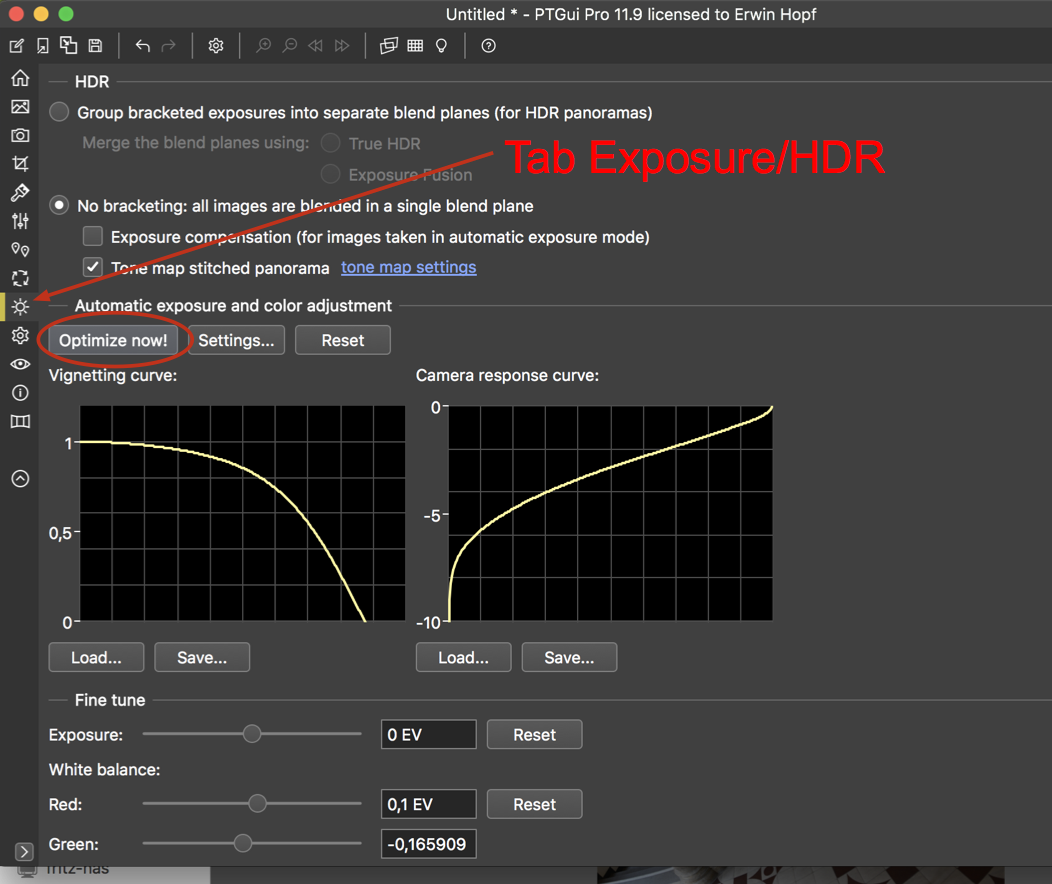1052x884 pixels.
Task: Click inside the Vignetting curve graph
Action: (x=242, y=513)
